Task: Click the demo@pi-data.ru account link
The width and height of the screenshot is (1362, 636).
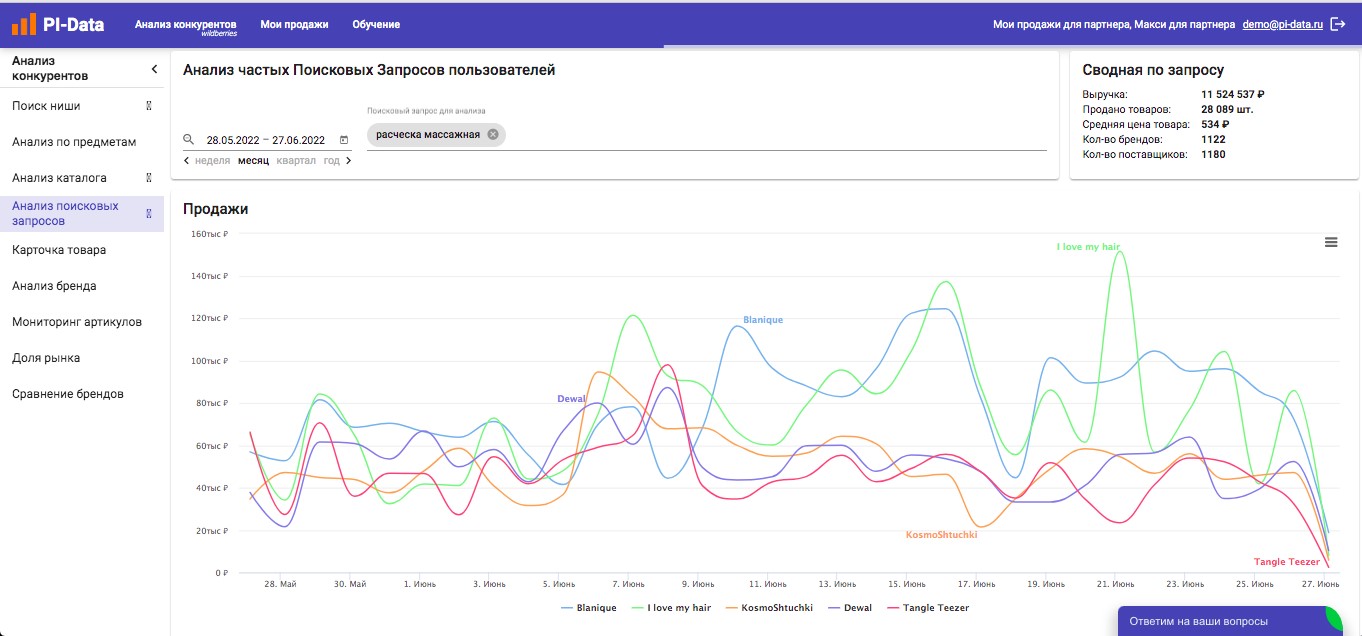Action: point(1283,24)
